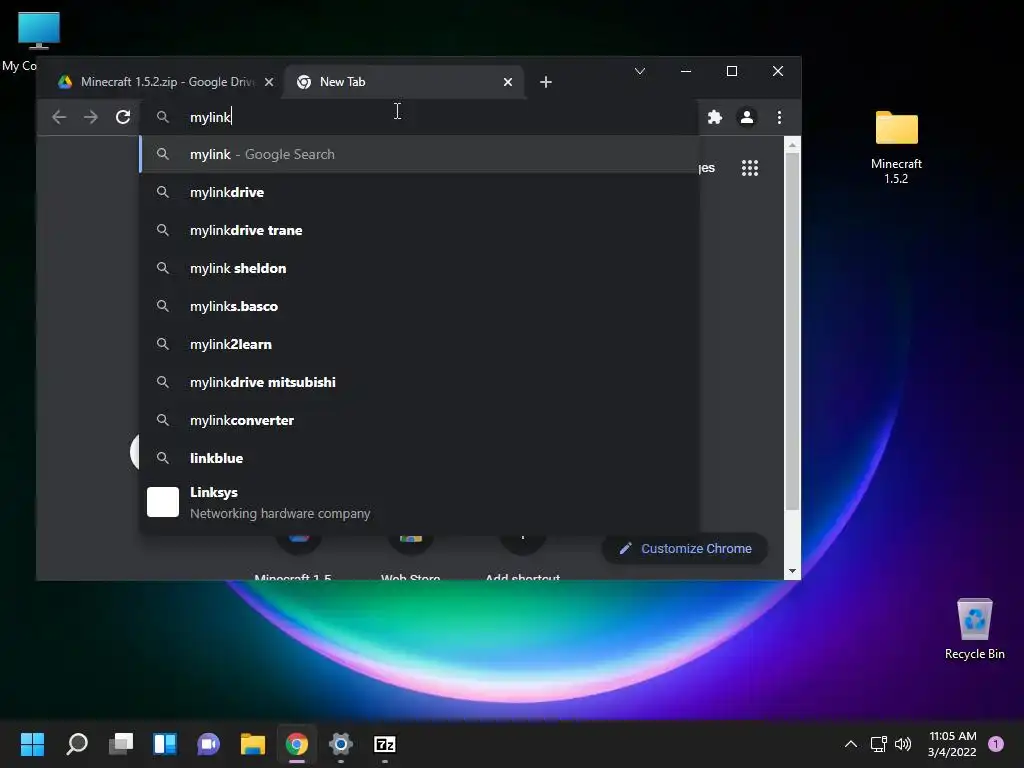Expand the tab search chevron

click(x=640, y=71)
